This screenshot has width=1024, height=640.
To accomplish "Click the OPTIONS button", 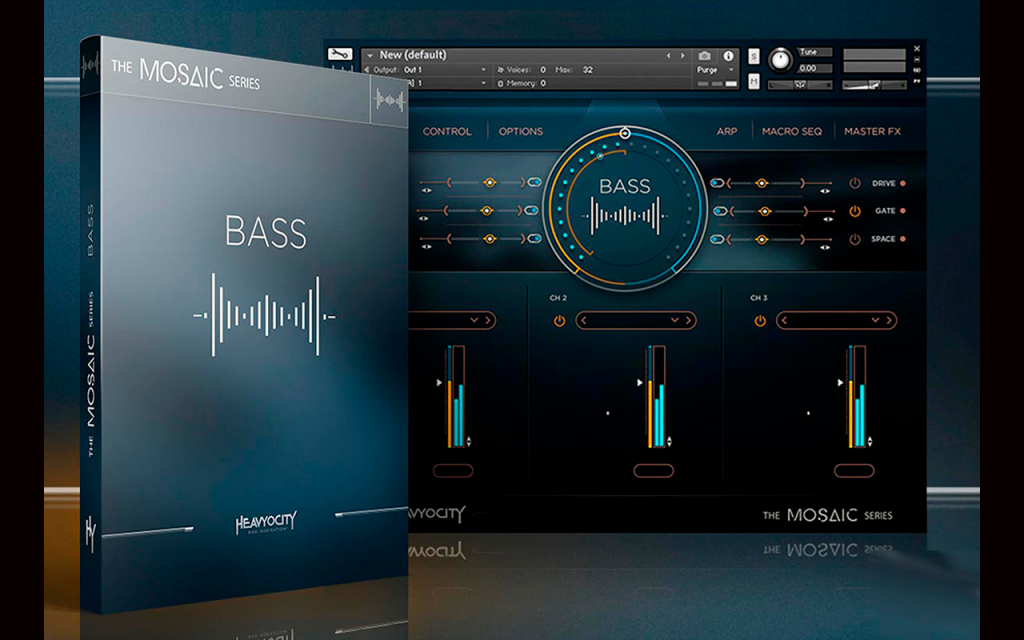I will (x=520, y=131).
